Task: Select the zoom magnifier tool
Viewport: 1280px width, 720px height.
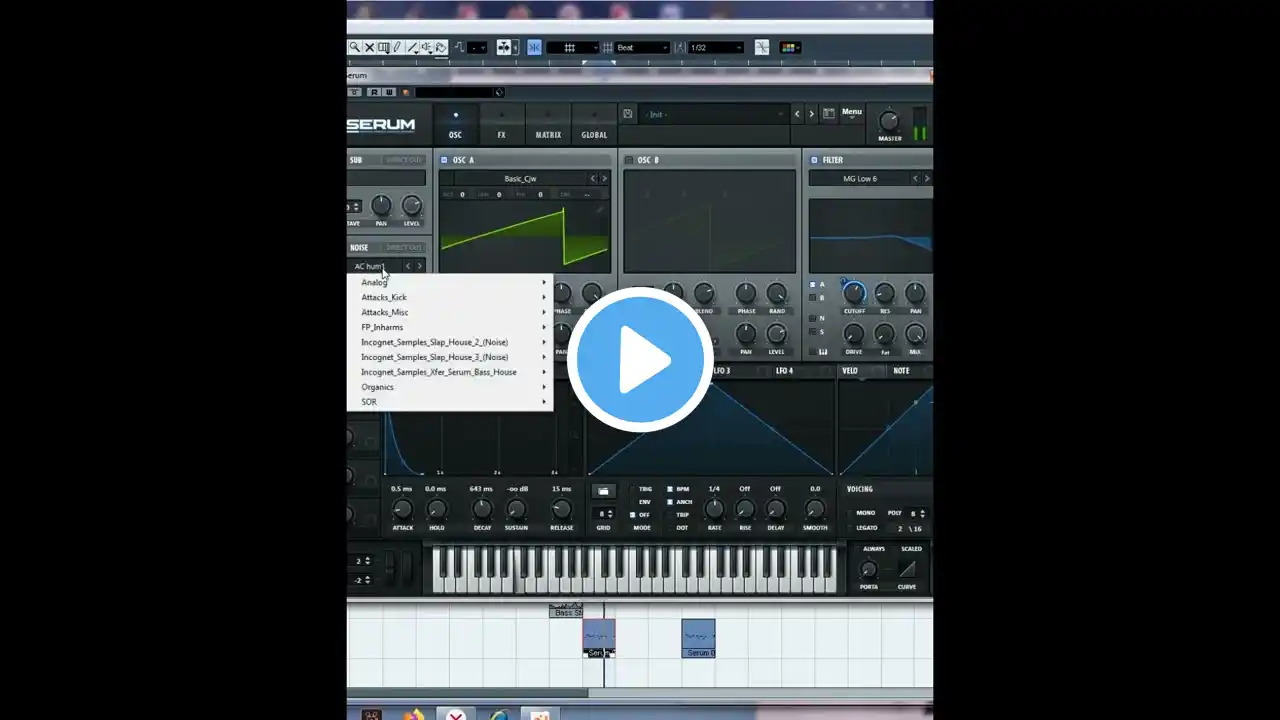Action: [354, 47]
